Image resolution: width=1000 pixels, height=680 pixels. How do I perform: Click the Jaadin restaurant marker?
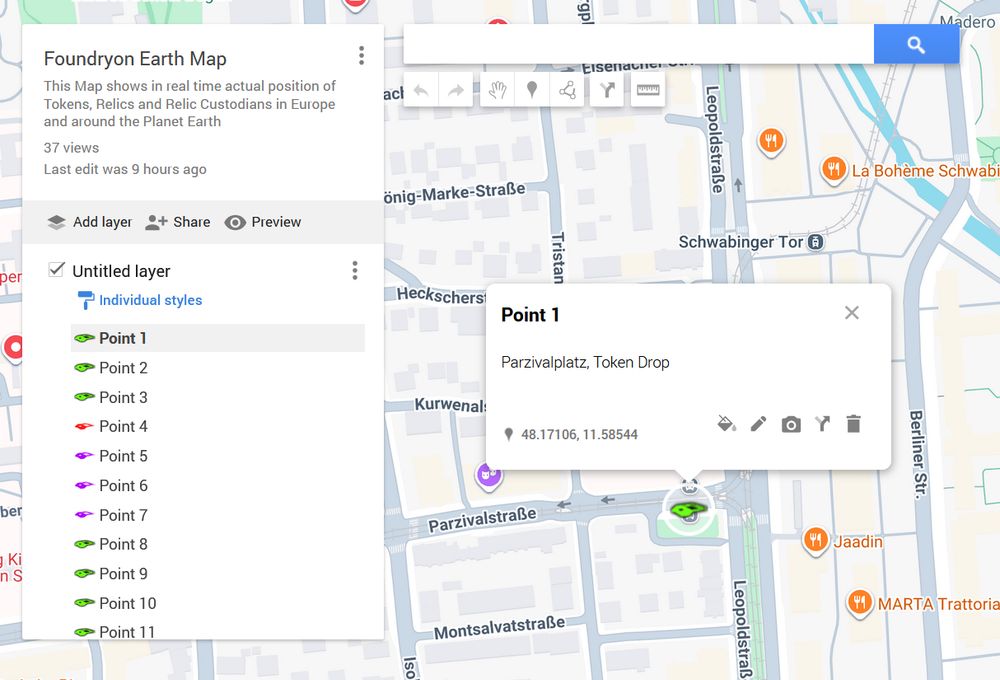816,540
